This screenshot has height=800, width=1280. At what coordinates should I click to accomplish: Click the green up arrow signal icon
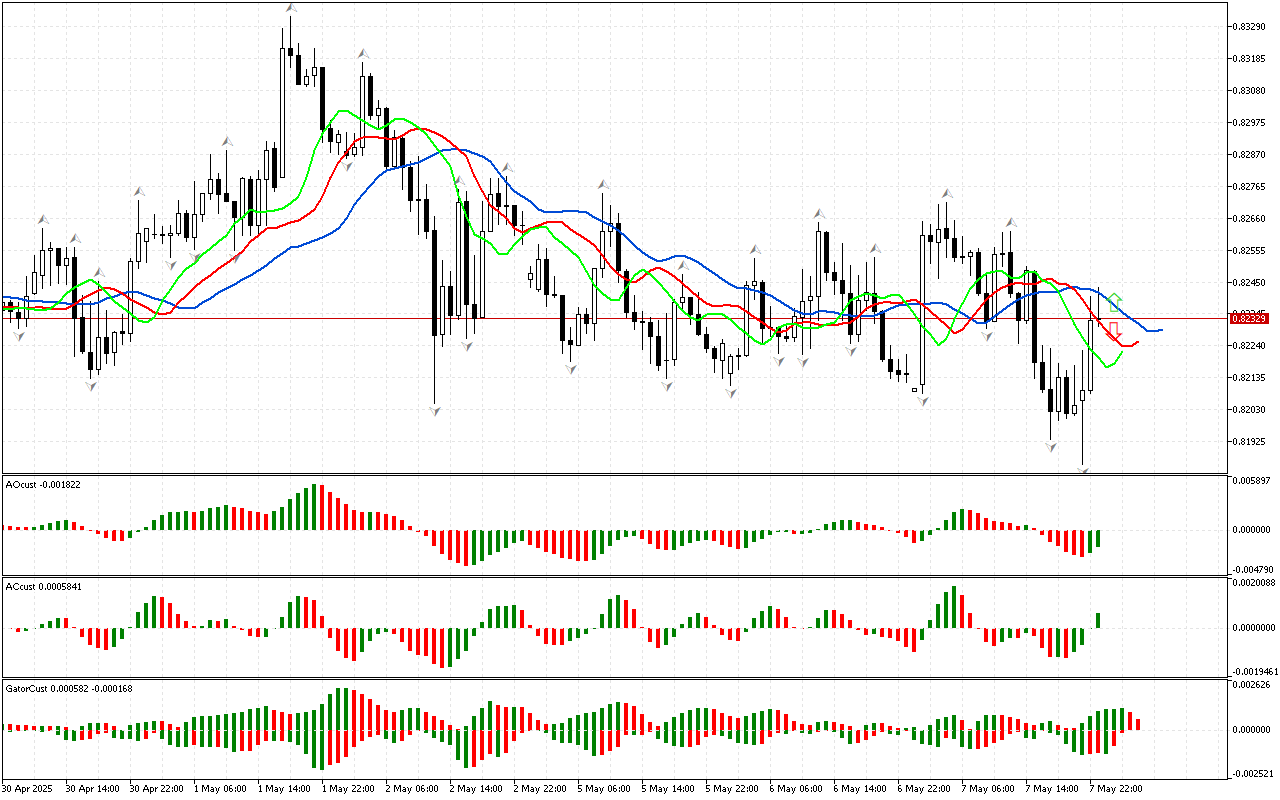click(1115, 300)
